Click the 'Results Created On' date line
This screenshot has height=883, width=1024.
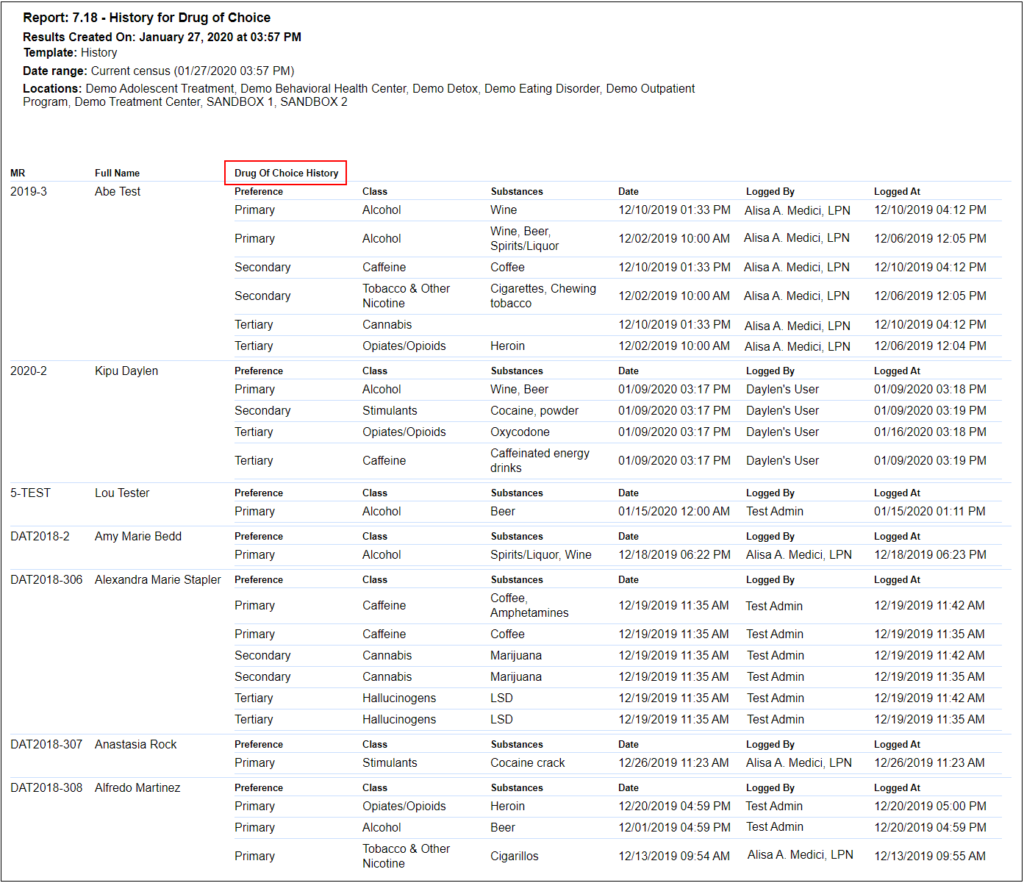pyautogui.click(x=162, y=37)
